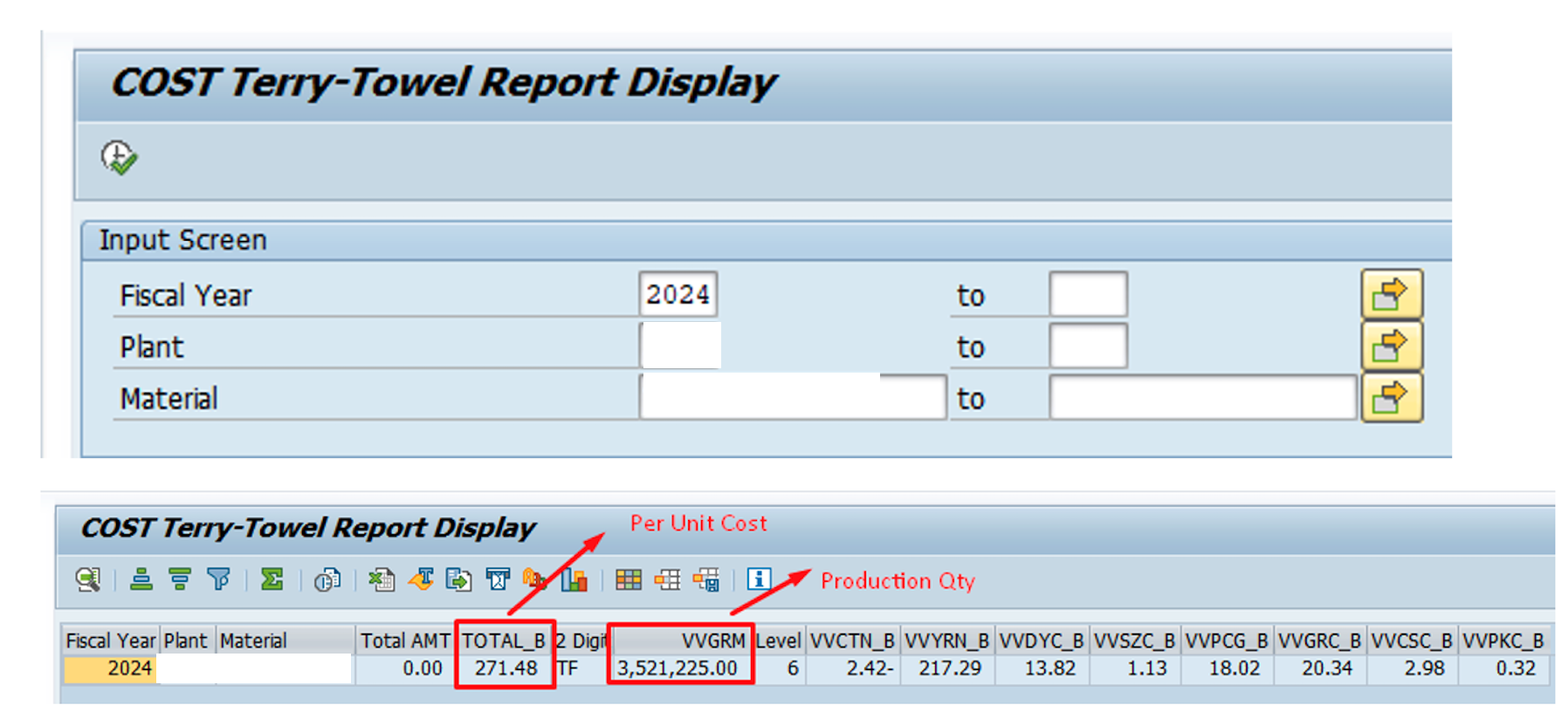Display graphic bar chart icon
This screenshot has height=705, width=1568.
tap(574, 579)
